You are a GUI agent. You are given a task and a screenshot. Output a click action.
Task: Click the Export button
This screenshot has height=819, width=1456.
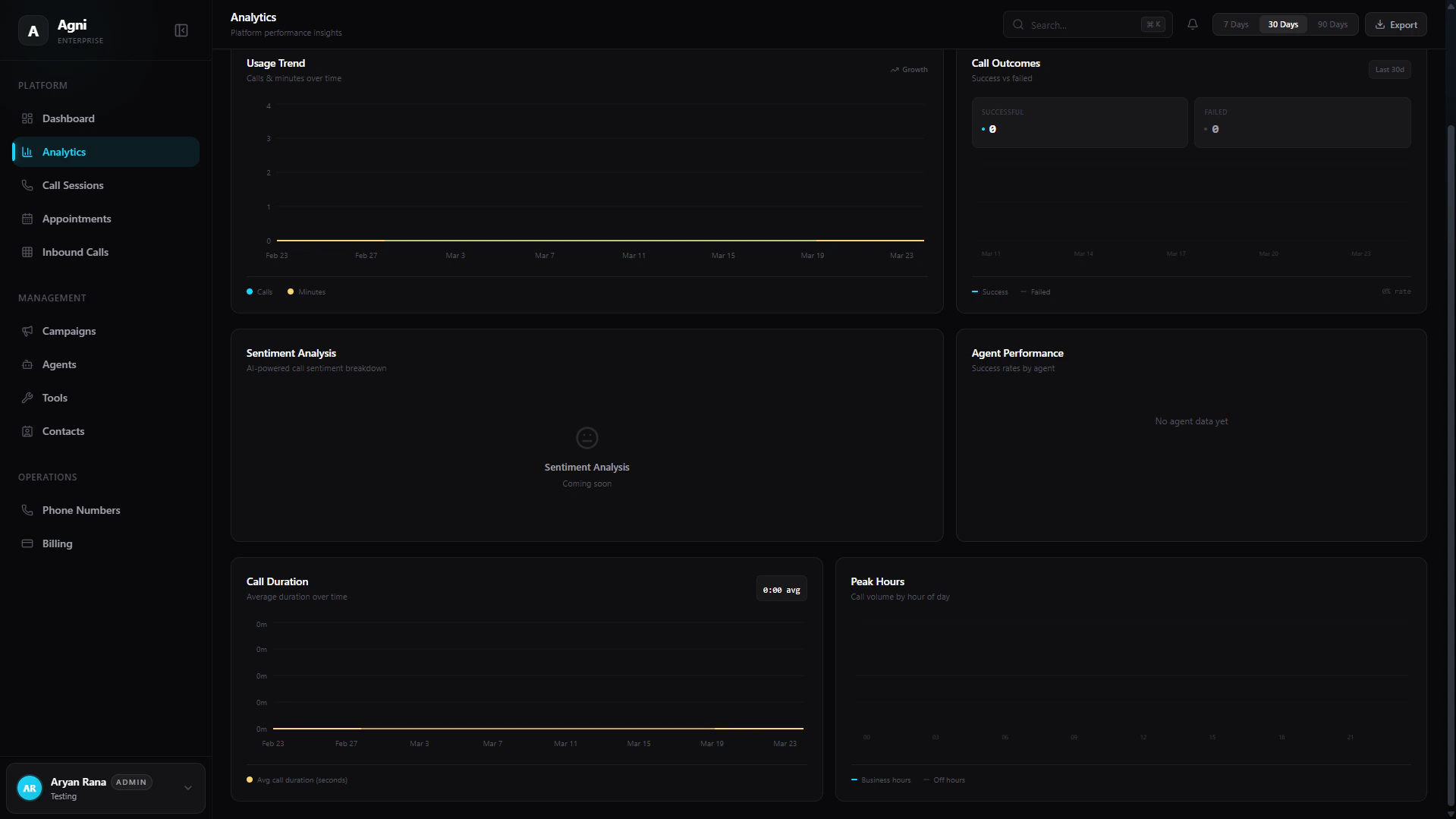[x=1395, y=24]
